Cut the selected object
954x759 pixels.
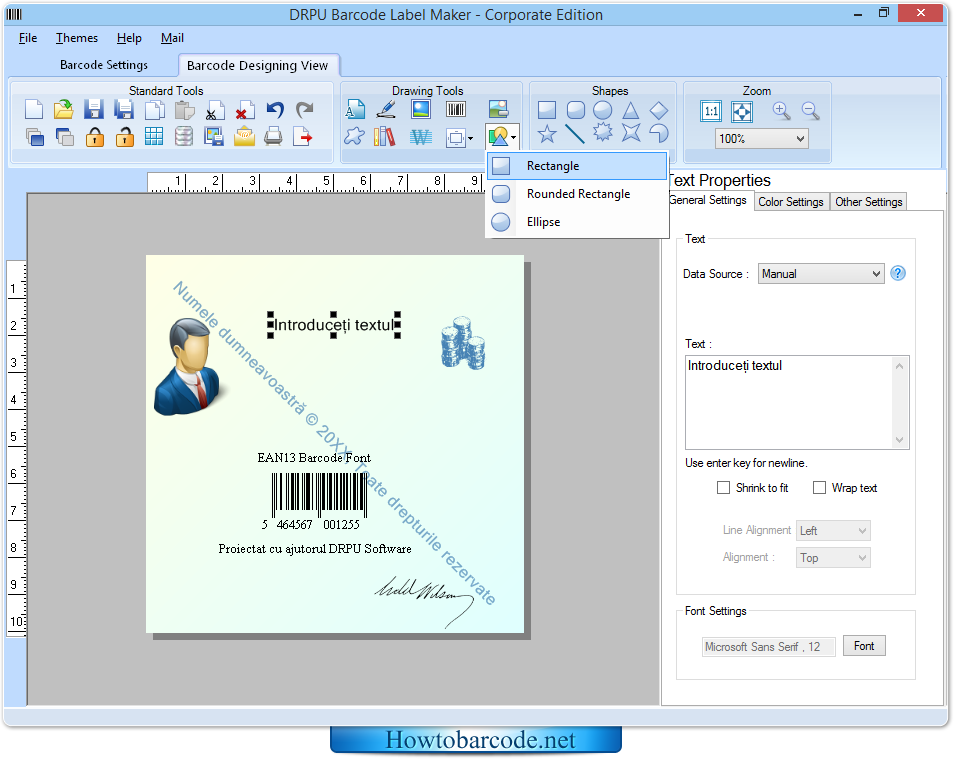click(x=213, y=110)
